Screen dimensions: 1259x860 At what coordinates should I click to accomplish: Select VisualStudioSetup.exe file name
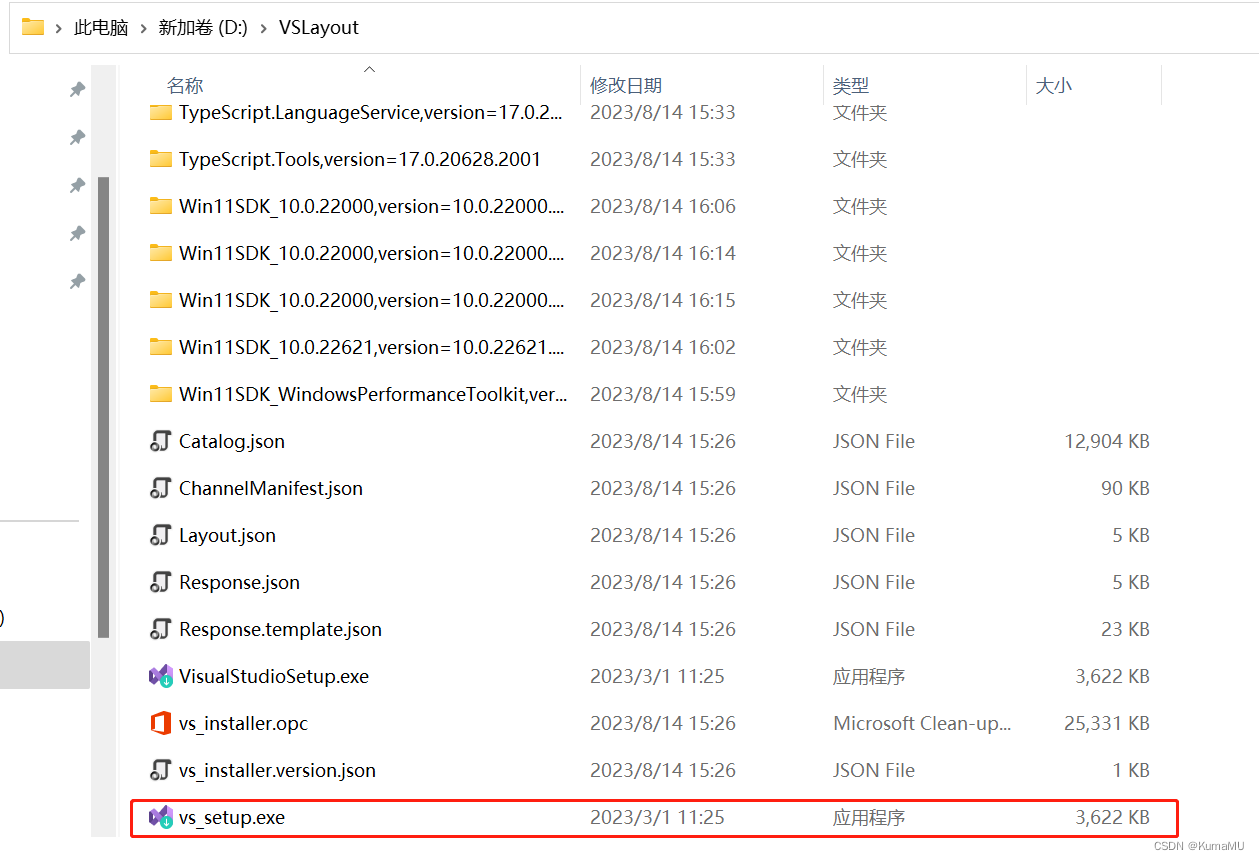point(274,677)
